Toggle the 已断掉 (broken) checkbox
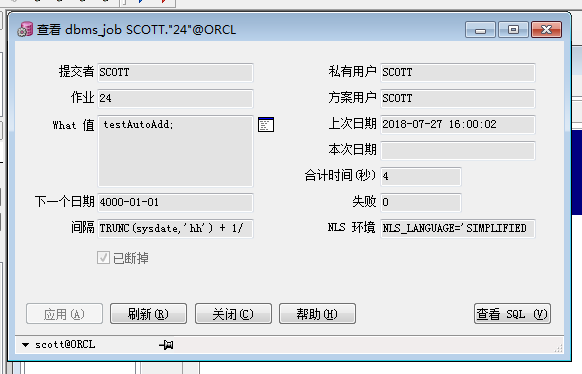The height and width of the screenshot is (374, 582). [103, 257]
